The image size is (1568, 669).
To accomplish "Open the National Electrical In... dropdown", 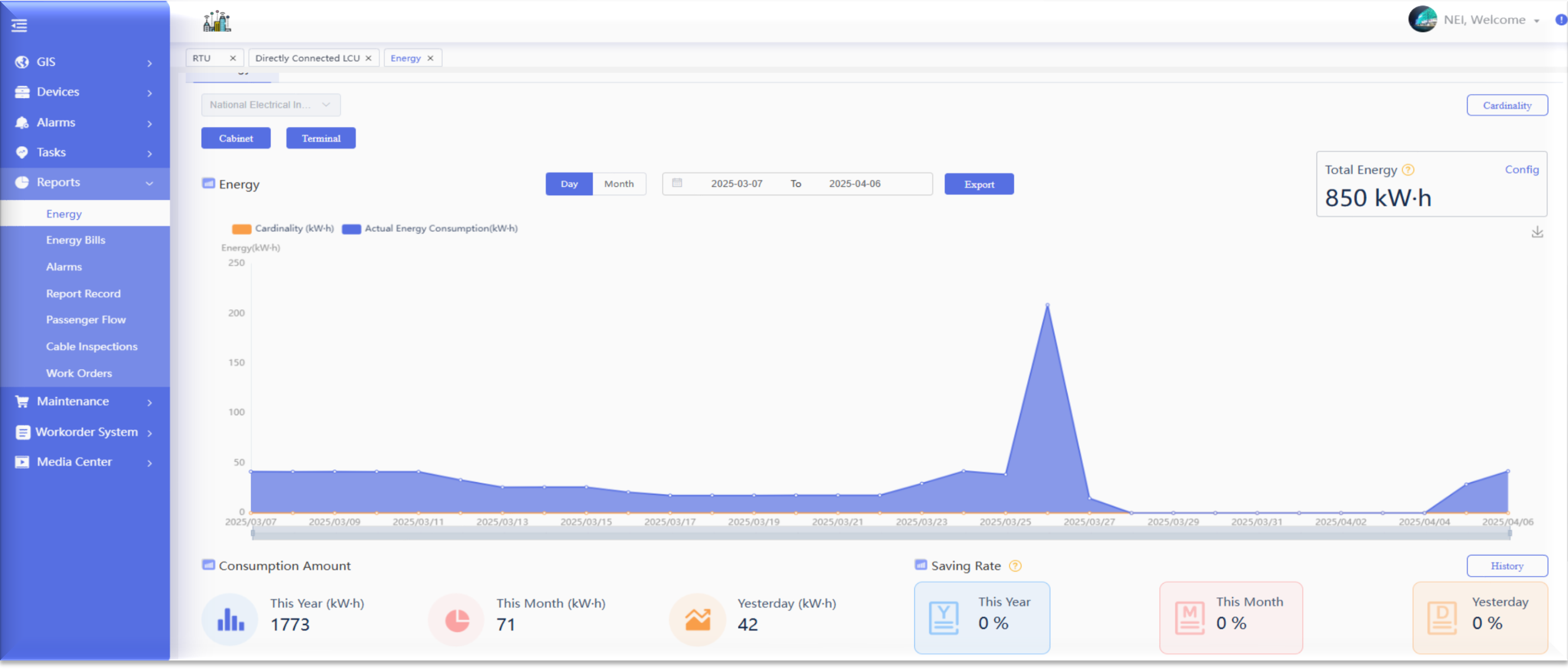I will pyautogui.click(x=271, y=105).
